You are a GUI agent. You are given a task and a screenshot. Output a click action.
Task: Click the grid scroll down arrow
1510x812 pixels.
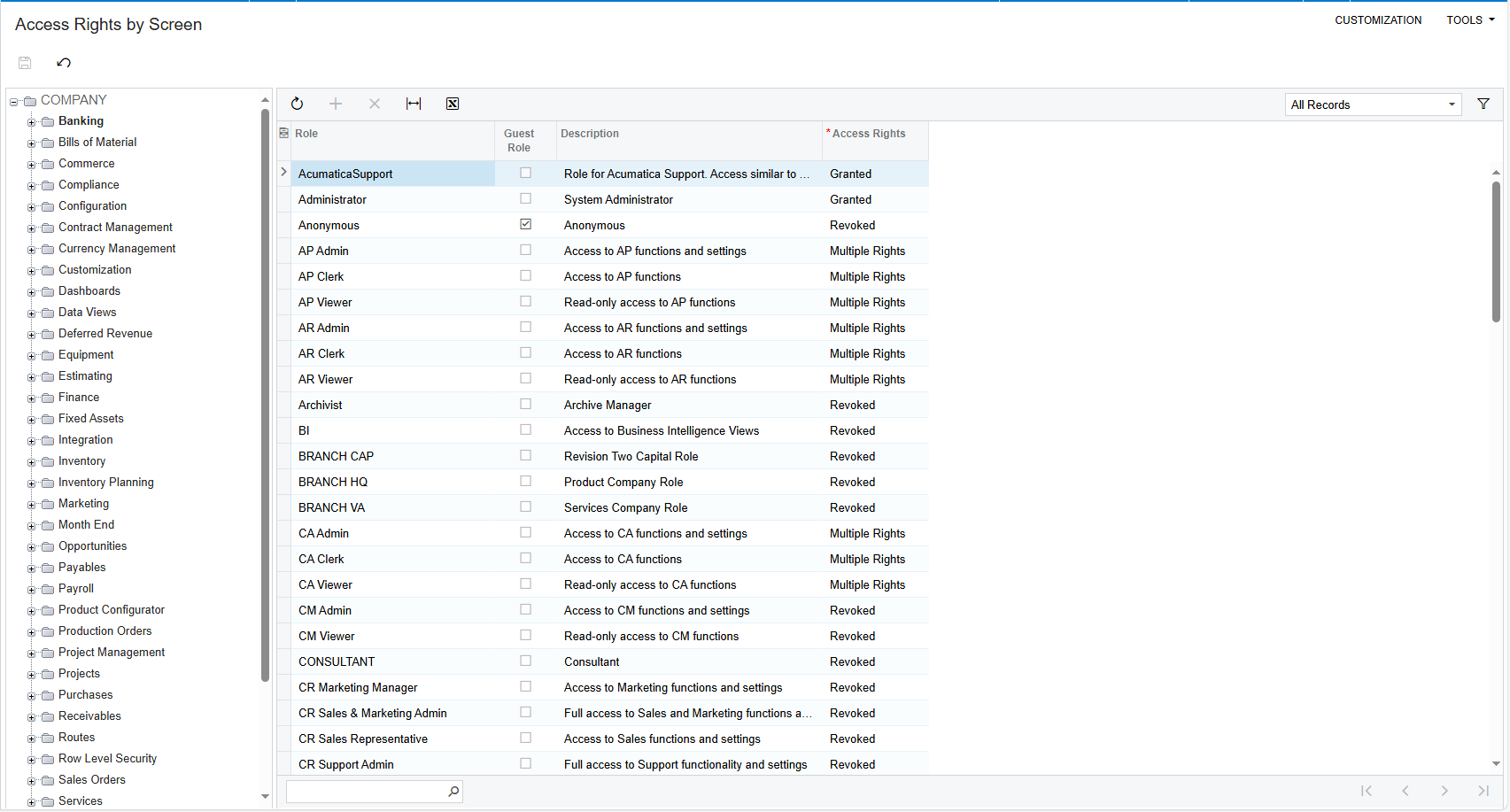[x=1496, y=763]
